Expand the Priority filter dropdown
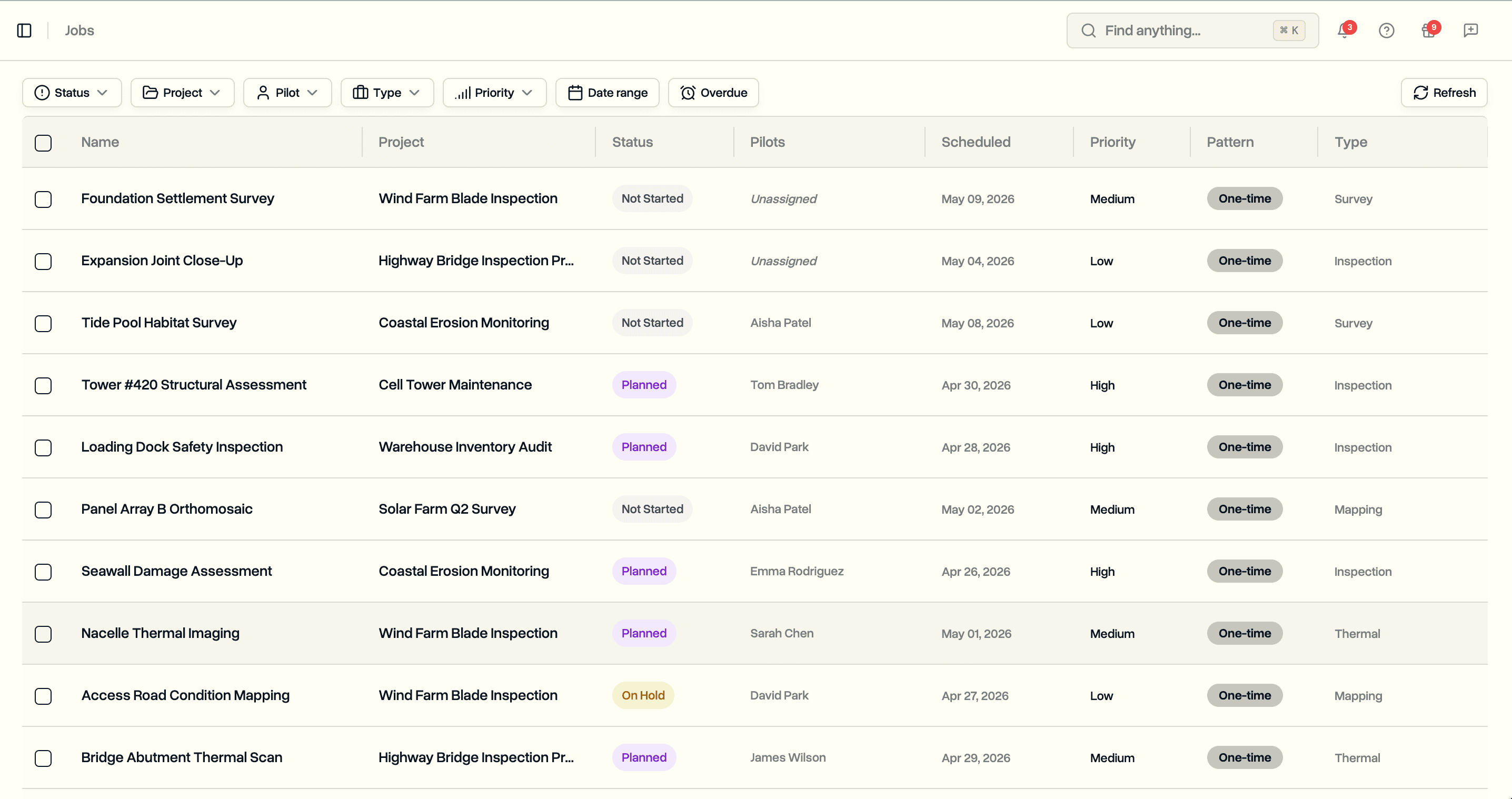The height and width of the screenshot is (799, 1512). [494, 93]
